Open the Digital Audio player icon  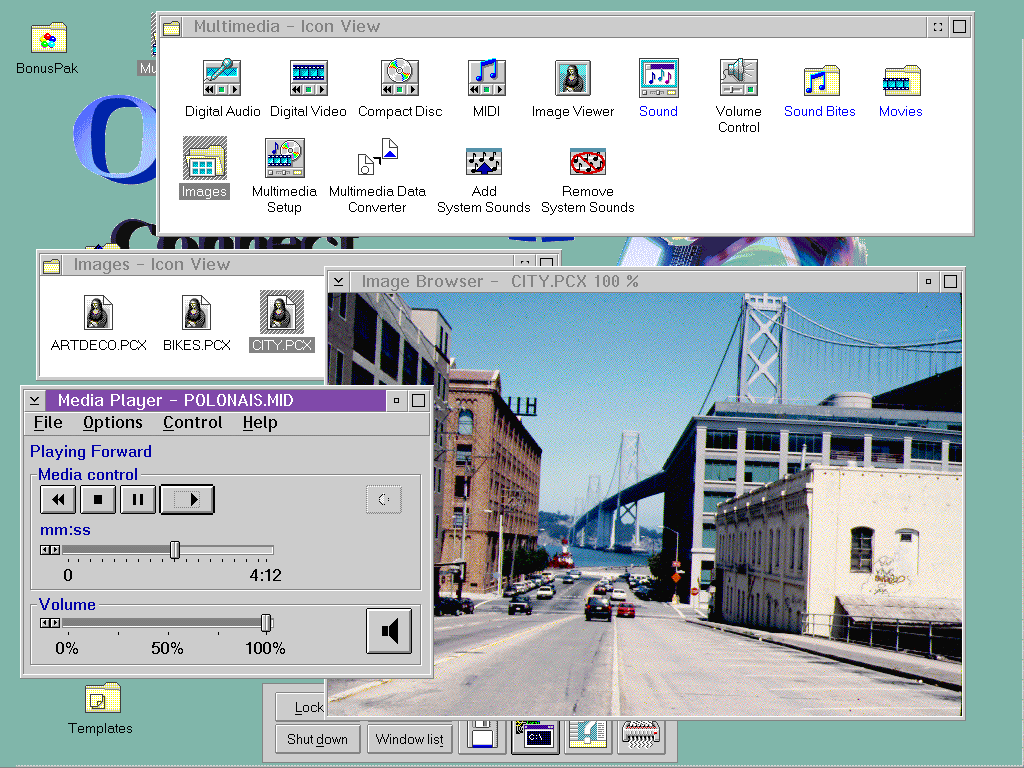[x=222, y=78]
